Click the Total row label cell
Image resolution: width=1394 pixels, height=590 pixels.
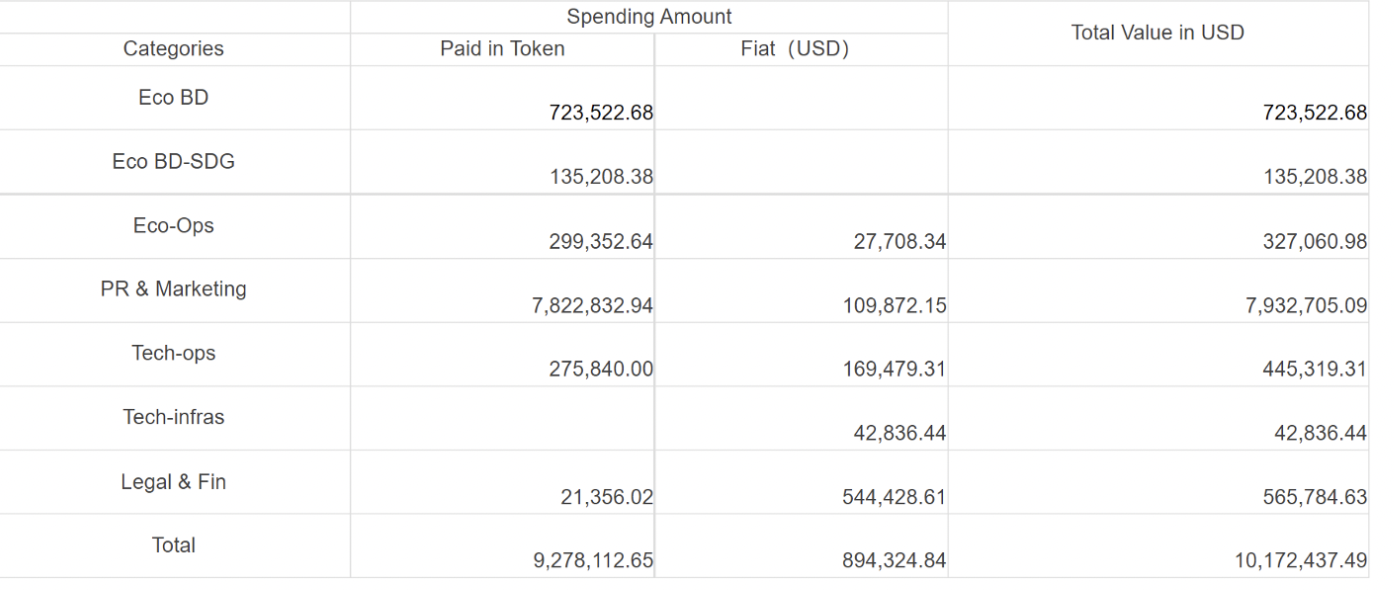click(173, 545)
